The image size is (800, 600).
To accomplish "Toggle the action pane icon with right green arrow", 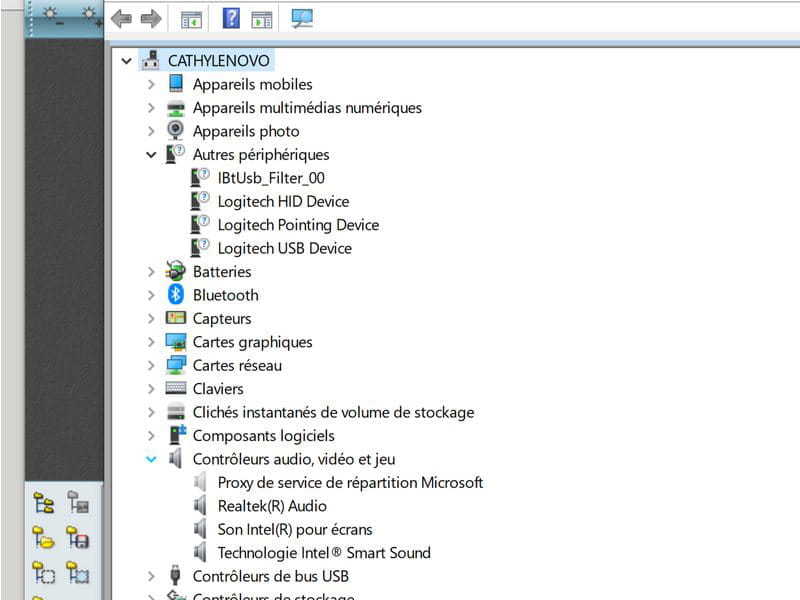I will pos(262,20).
